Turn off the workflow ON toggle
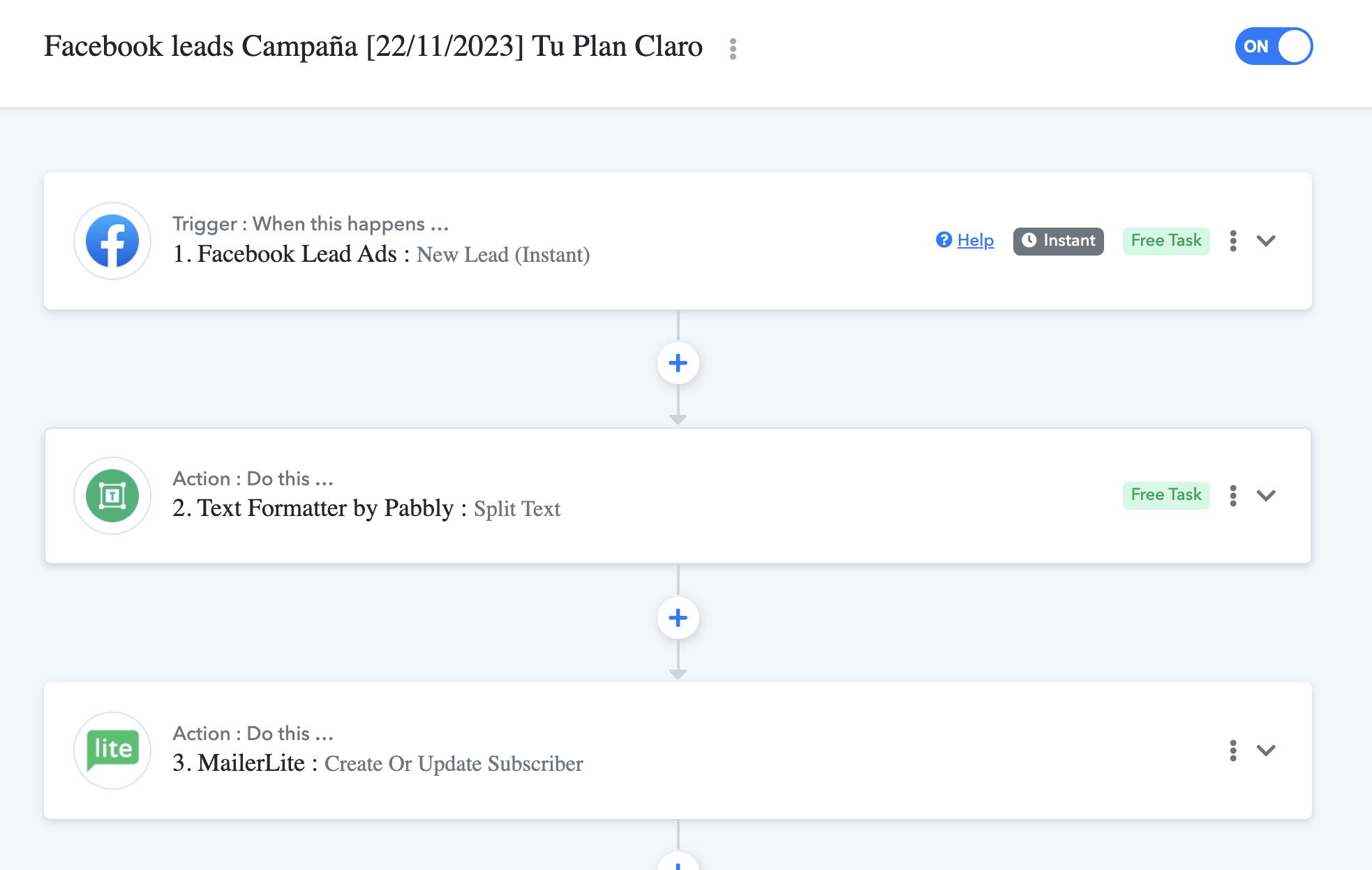 click(x=1274, y=46)
